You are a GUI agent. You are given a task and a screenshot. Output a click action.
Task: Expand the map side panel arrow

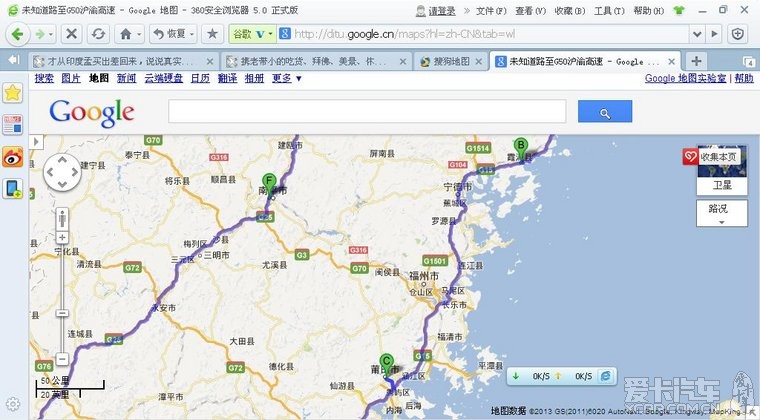click(36, 141)
